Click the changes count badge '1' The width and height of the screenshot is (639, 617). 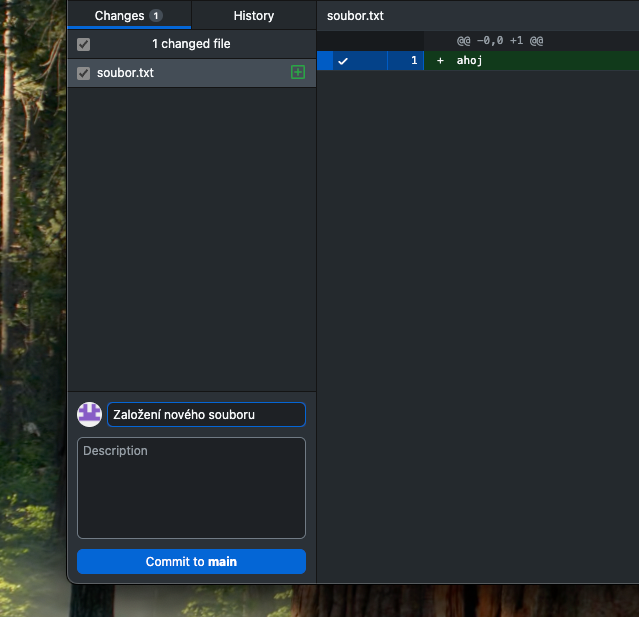pos(156,15)
